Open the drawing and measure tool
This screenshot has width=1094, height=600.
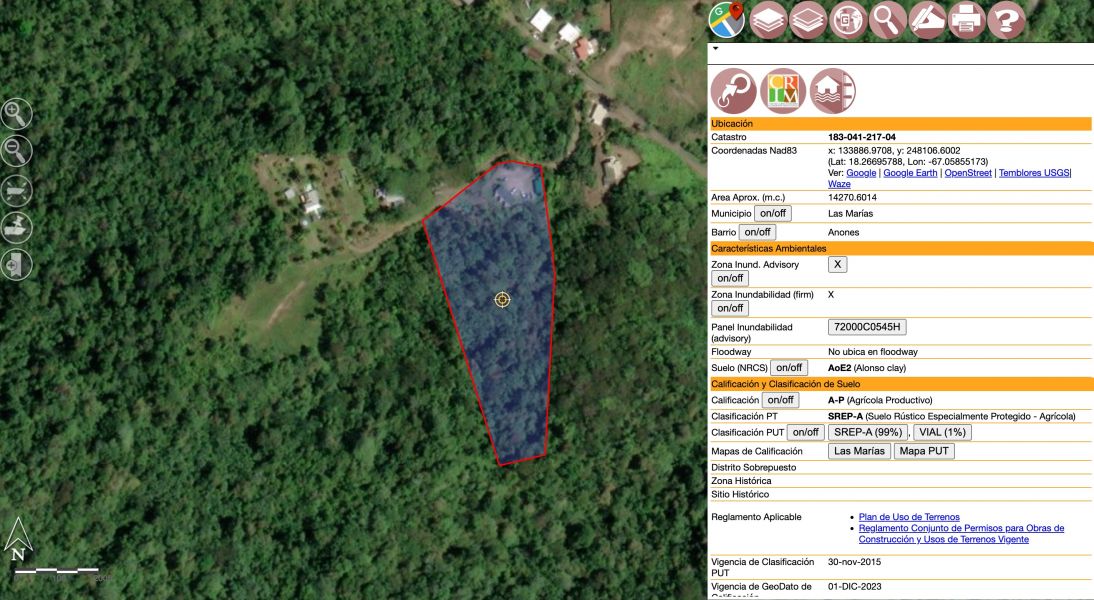click(926, 18)
